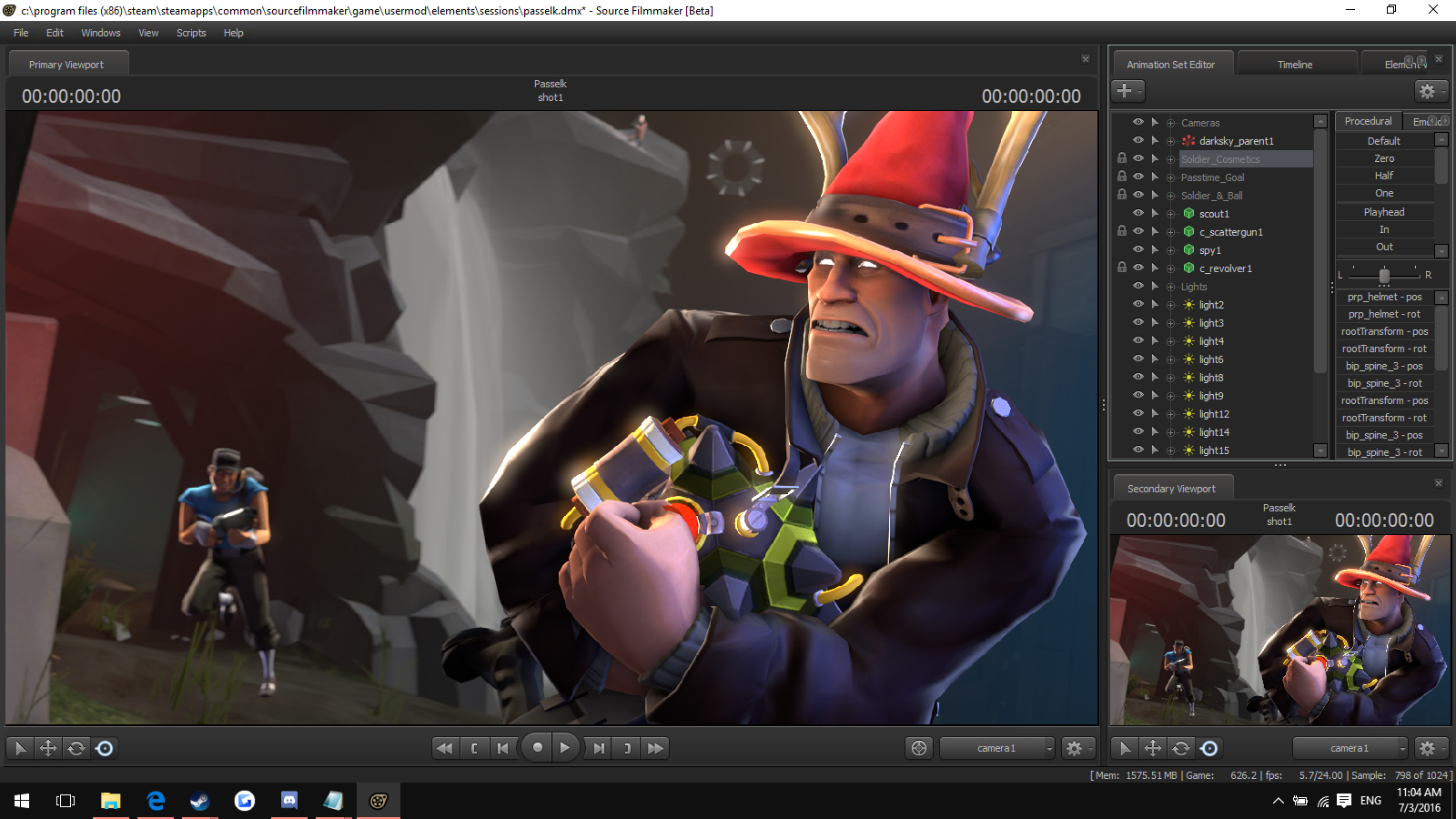Viewport: 1456px width, 819px height.
Task: Activate move tool in Primary Viewport toolbar
Action: click(x=48, y=748)
